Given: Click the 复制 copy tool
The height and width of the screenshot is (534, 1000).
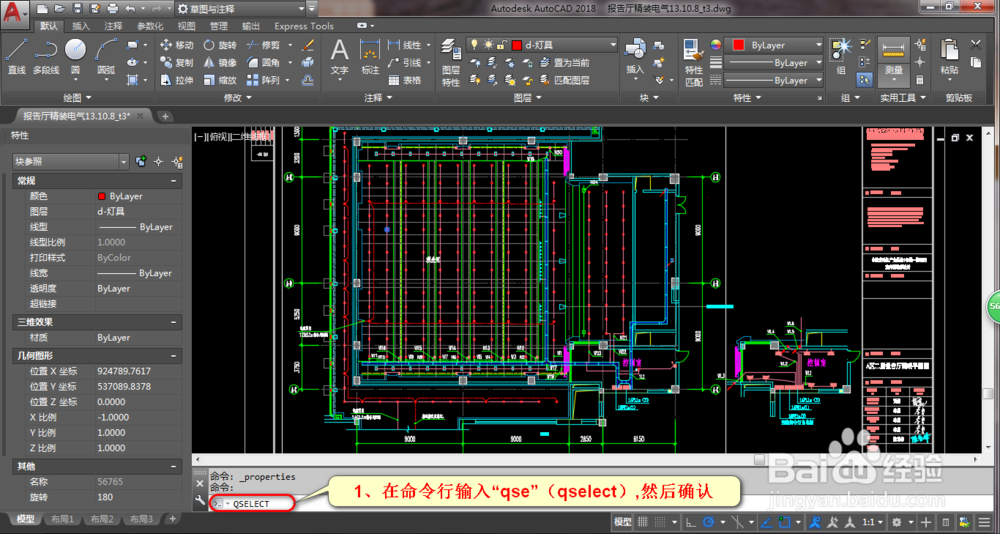Looking at the screenshot, I should pyautogui.click(x=177, y=63).
